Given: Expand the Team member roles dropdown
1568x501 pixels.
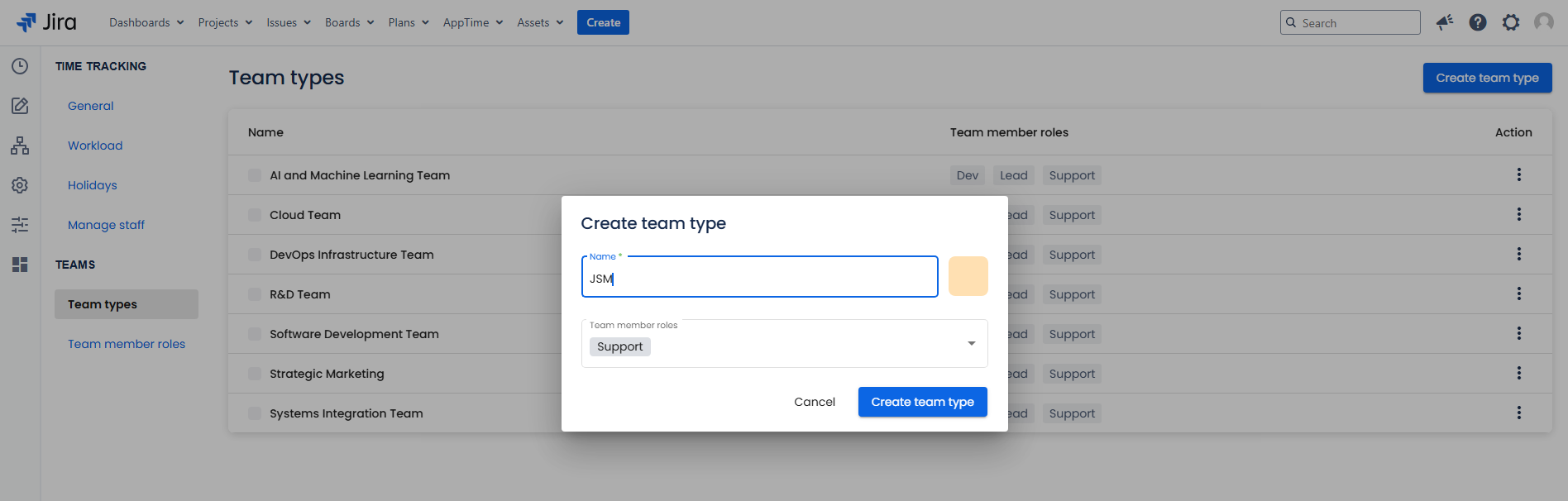Looking at the screenshot, I should (x=971, y=344).
